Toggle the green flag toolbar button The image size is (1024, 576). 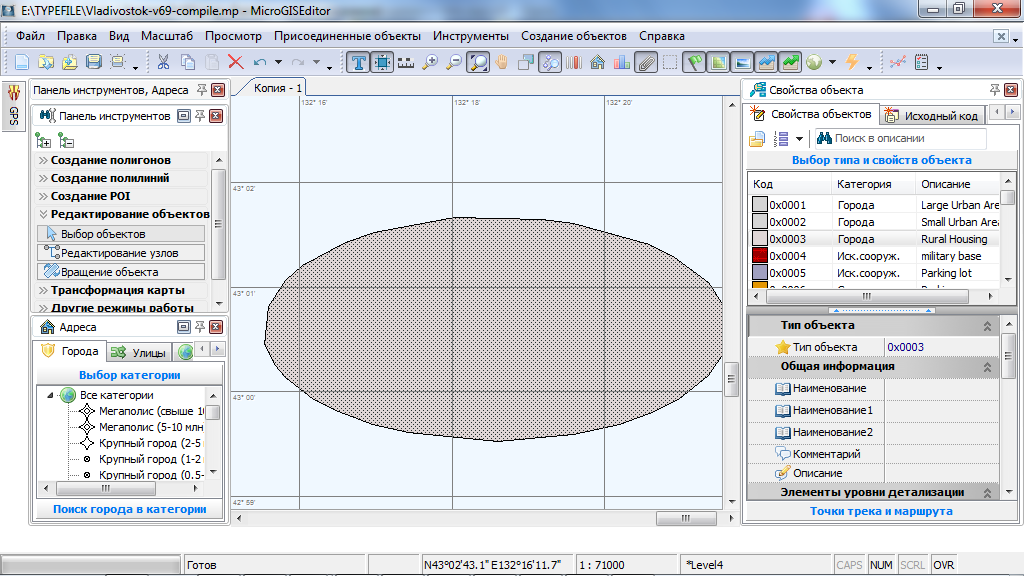pos(695,62)
